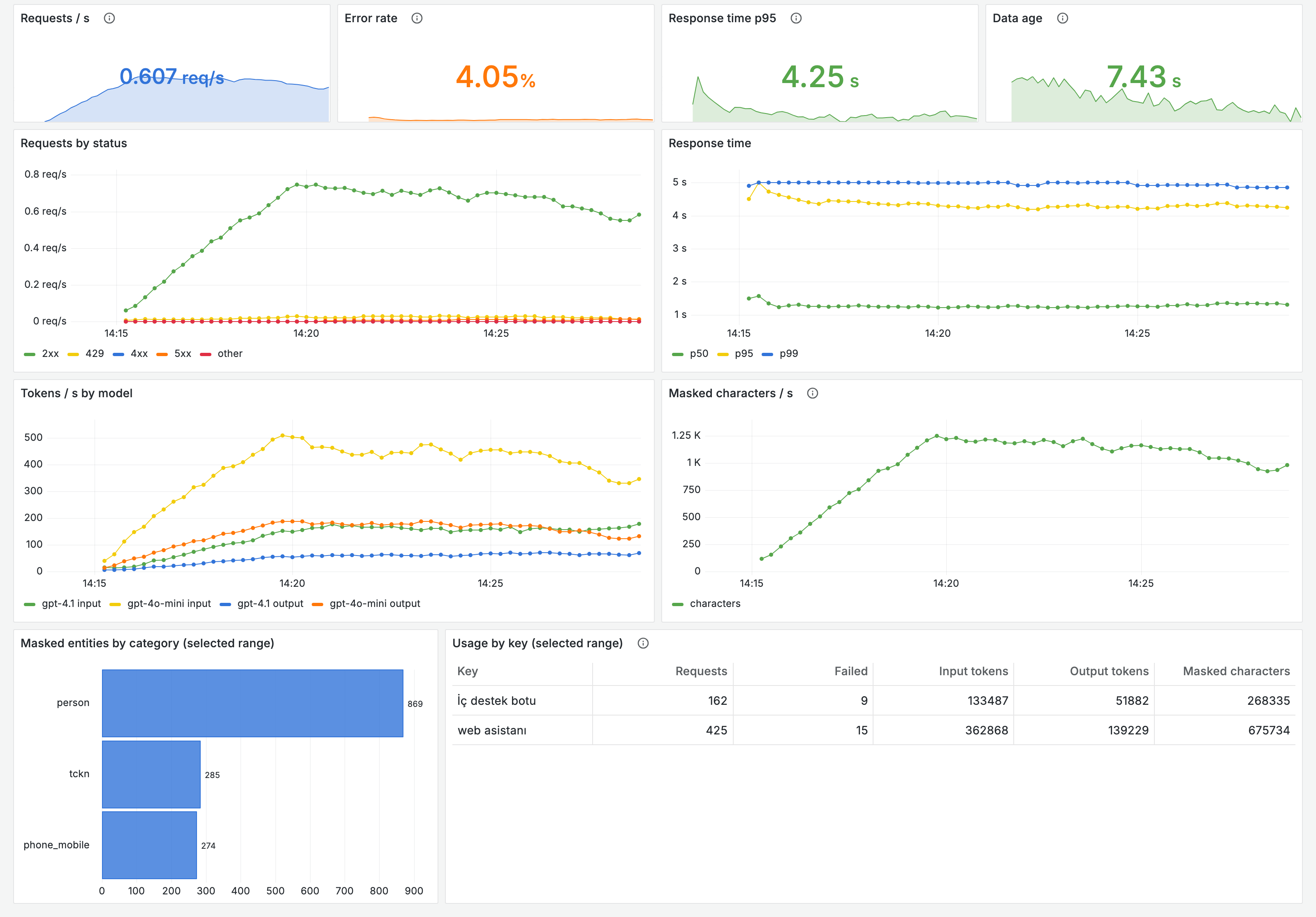The width and height of the screenshot is (1316, 917).
Task: Select the İç destek botu row key
Action: pyautogui.click(x=496, y=701)
